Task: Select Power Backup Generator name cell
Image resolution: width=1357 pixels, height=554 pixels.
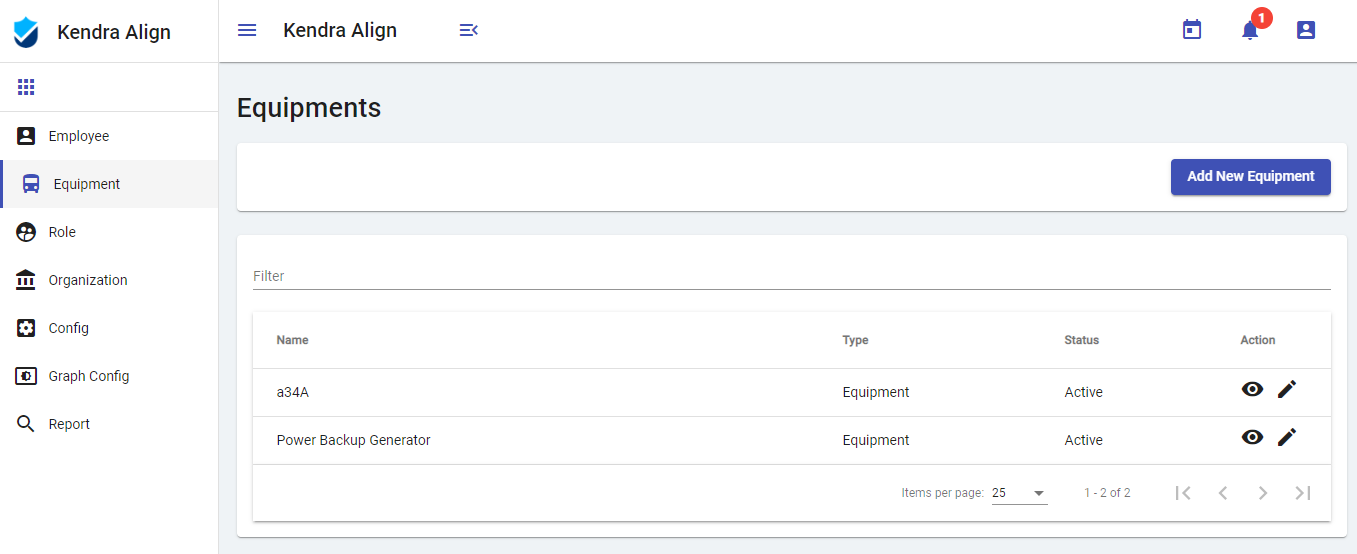Action: coord(354,440)
